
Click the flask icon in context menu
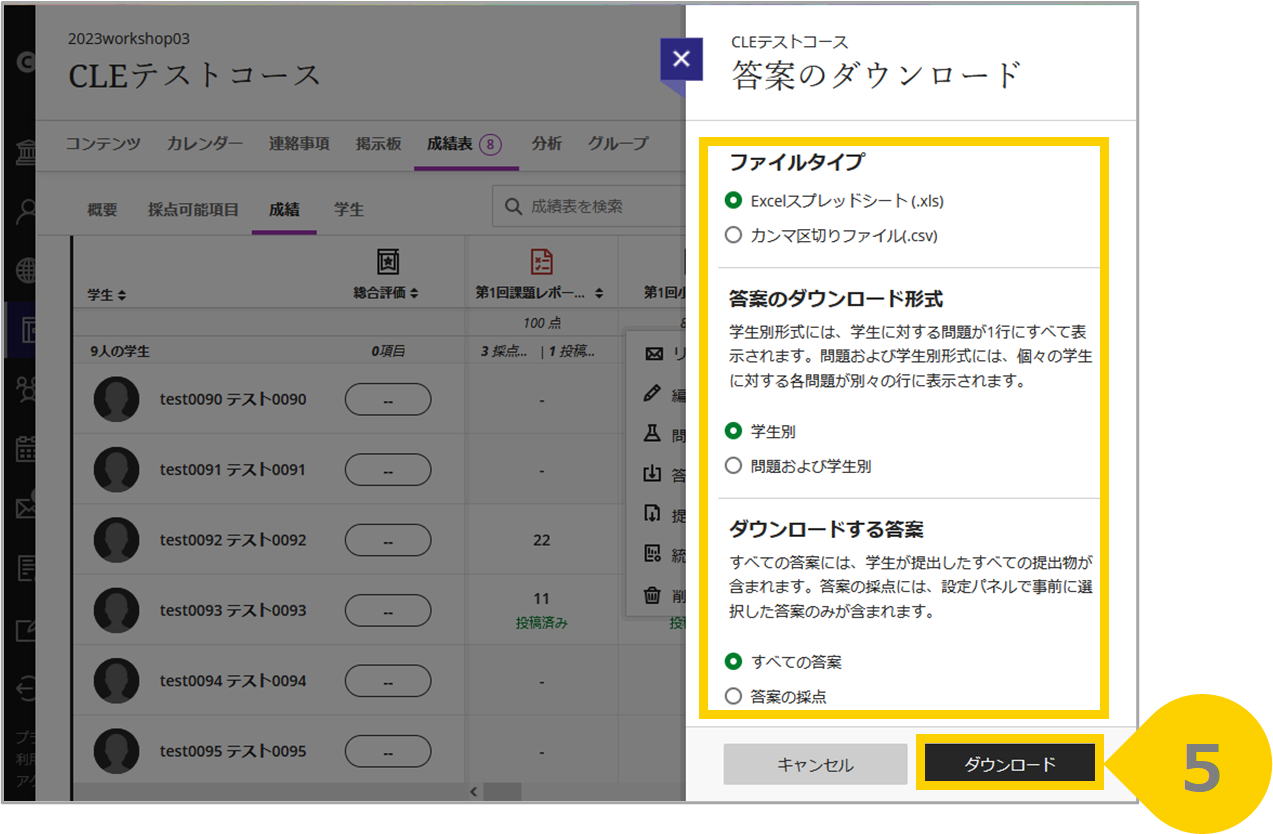coord(653,433)
